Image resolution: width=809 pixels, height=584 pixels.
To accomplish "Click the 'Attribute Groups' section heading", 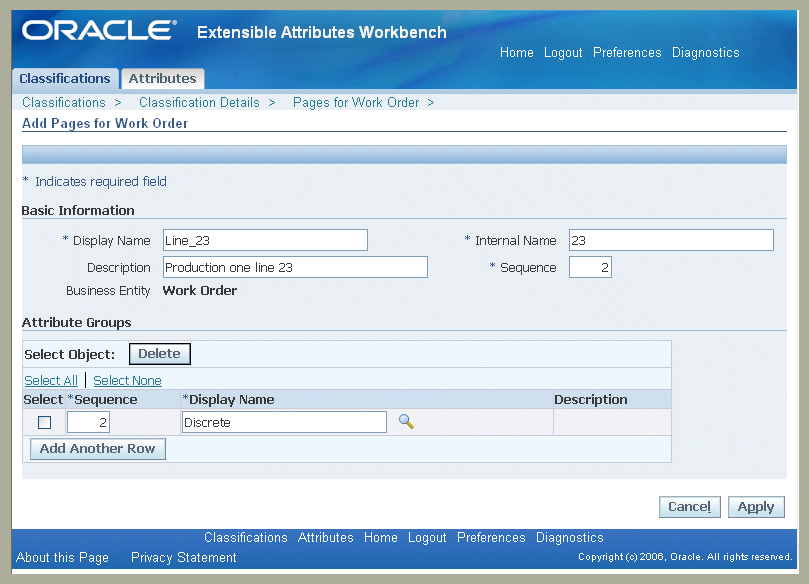I will [x=76, y=322].
